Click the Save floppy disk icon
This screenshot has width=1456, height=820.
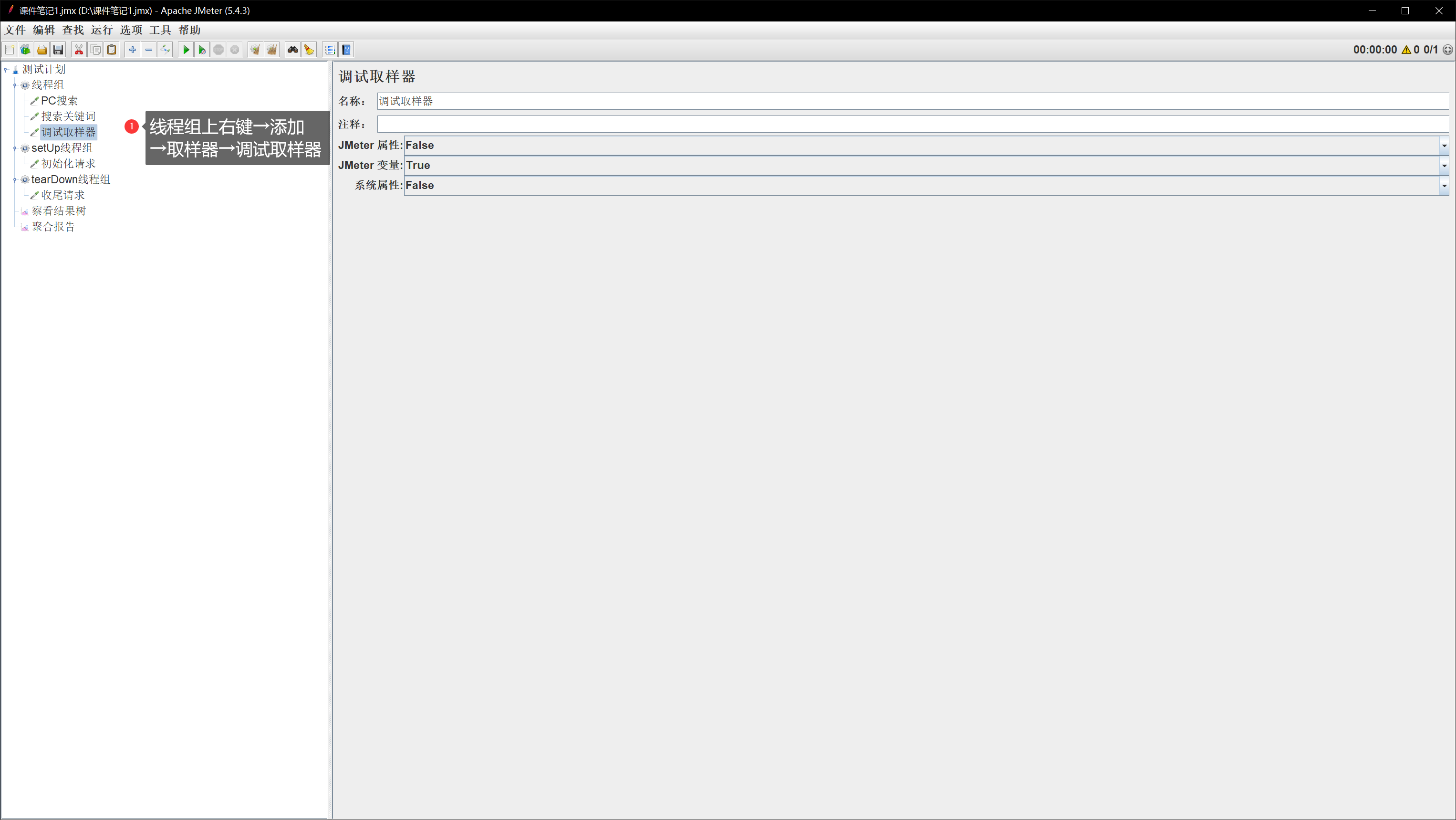[x=58, y=50]
